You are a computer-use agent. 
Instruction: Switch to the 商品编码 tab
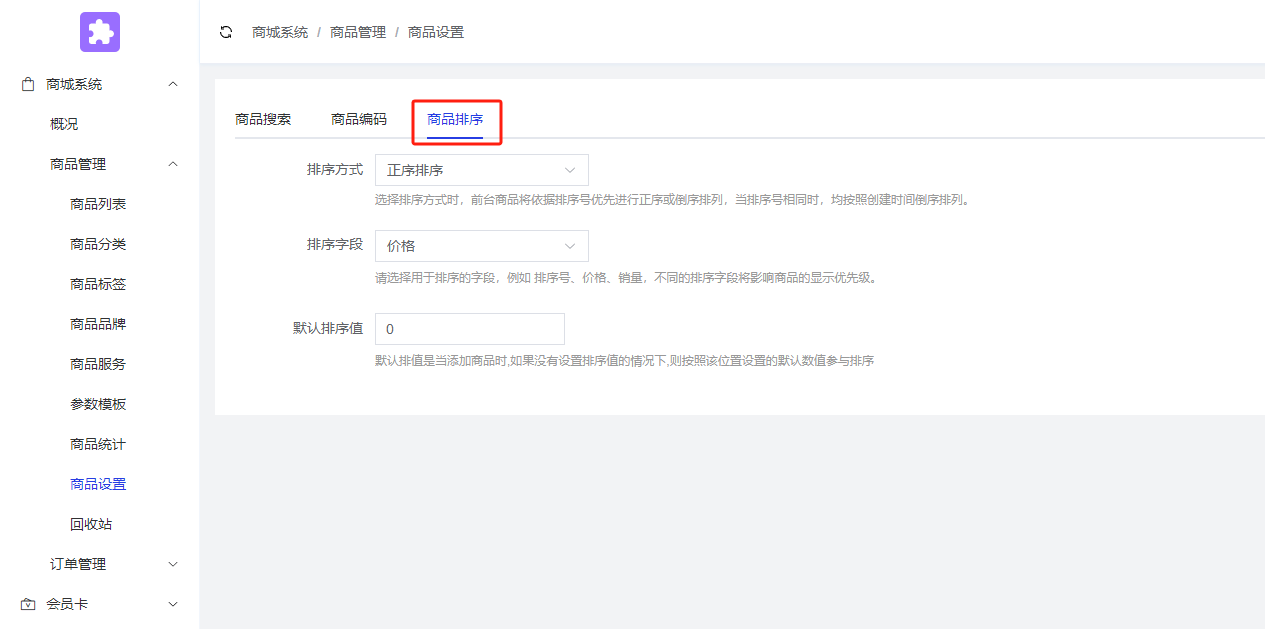[360, 117]
